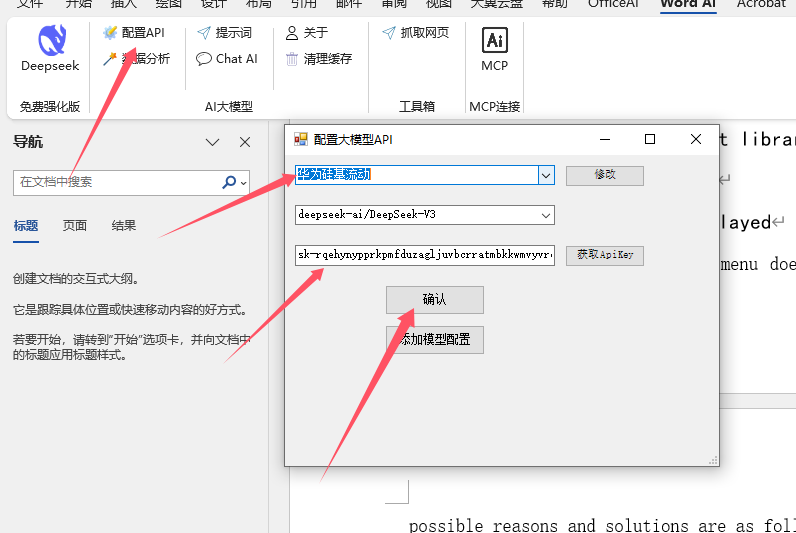The width and height of the screenshot is (796, 533).
Task: Open the search options dropdown arrow
Action: (x=244, y=183)
